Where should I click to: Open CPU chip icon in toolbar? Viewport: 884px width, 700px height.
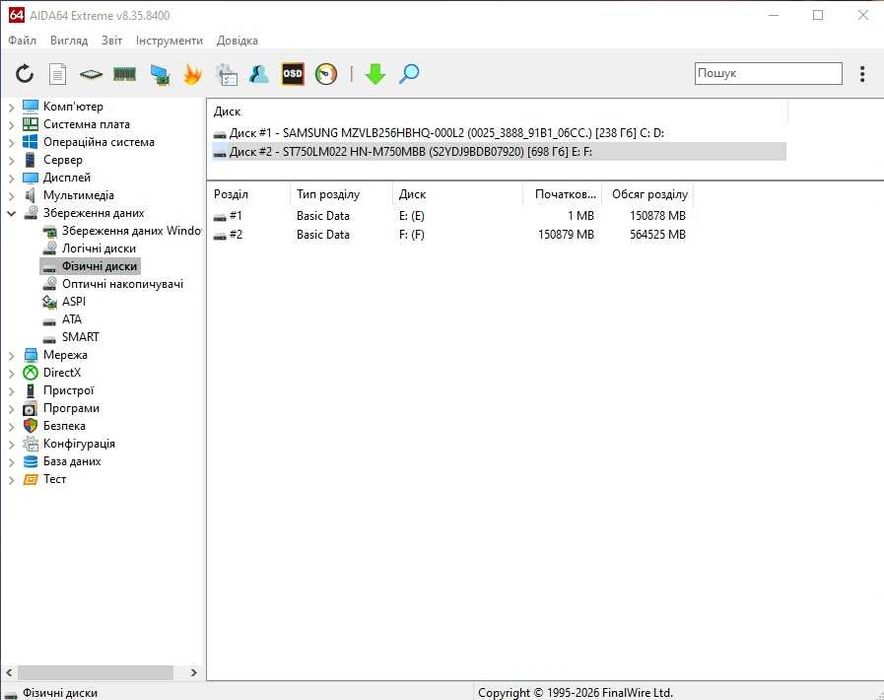[91, 74]
